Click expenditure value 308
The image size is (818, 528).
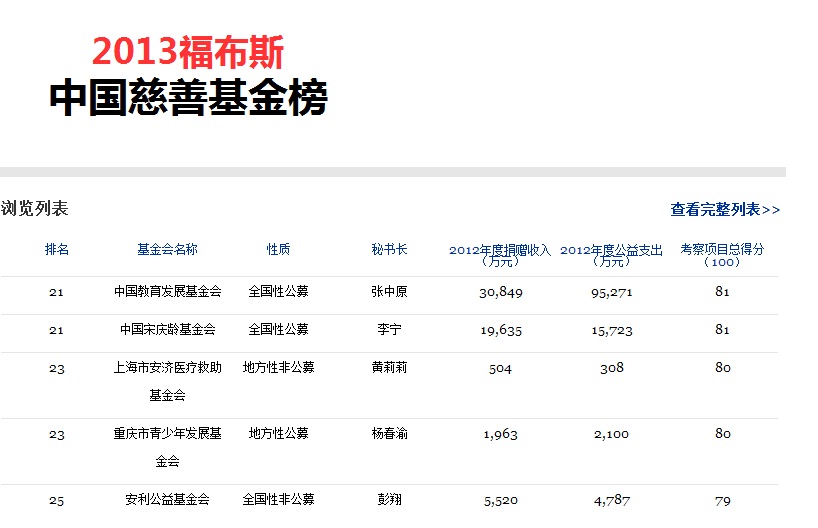(x=611, y=368)
